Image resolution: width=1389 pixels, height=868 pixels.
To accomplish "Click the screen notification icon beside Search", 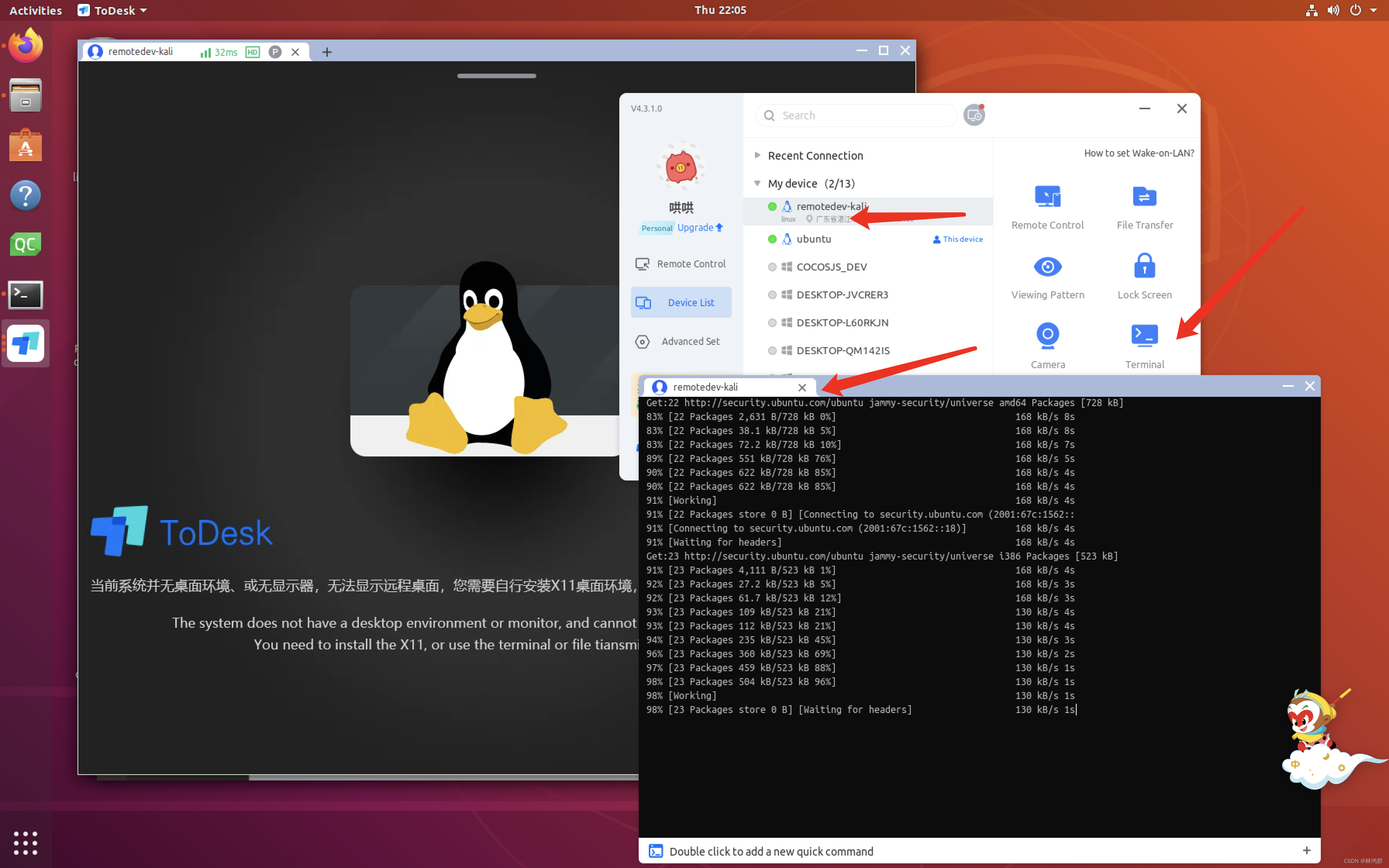I will [974, 115].
